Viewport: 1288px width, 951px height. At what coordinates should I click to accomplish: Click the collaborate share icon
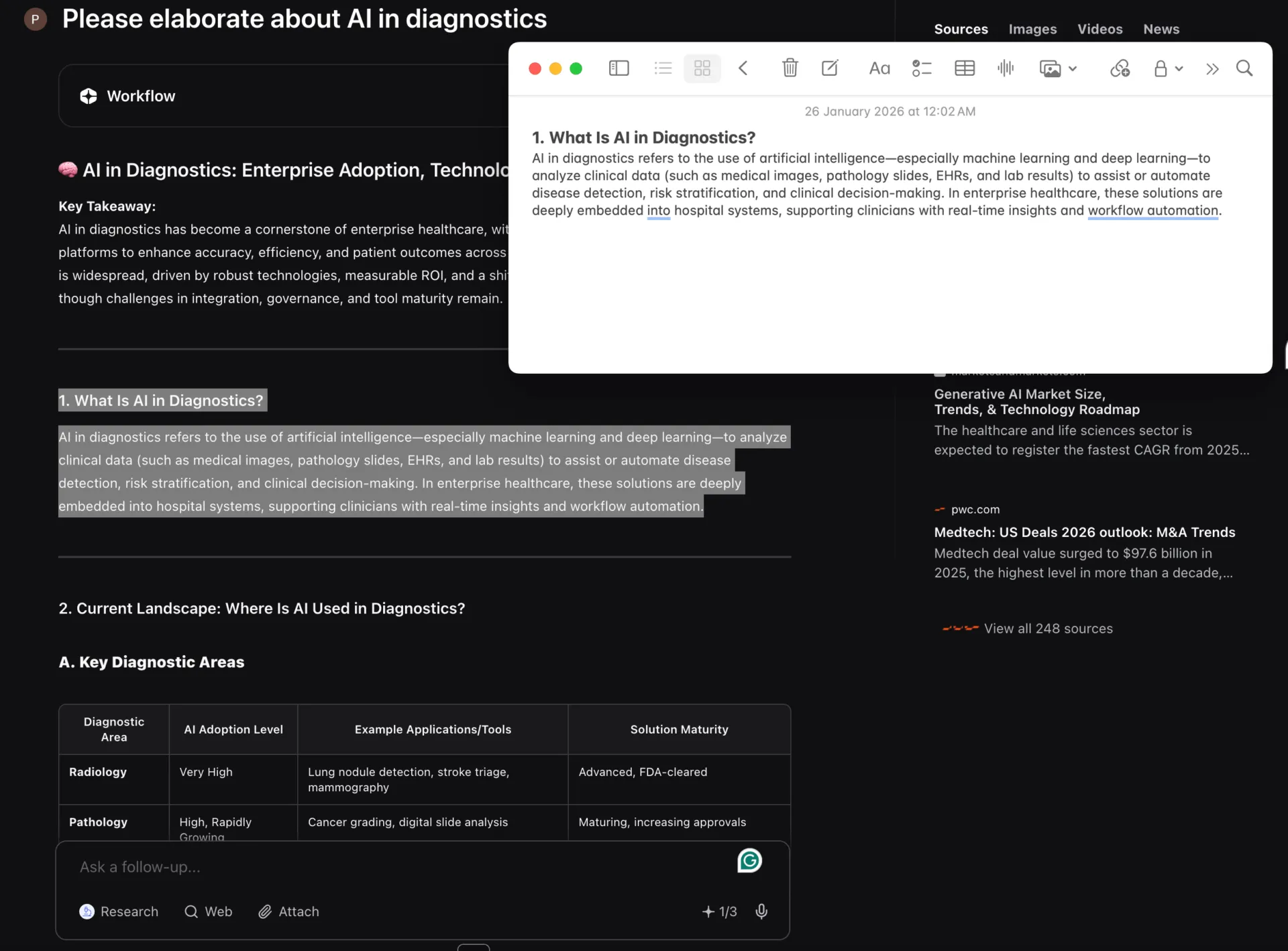coord(1120,68)
